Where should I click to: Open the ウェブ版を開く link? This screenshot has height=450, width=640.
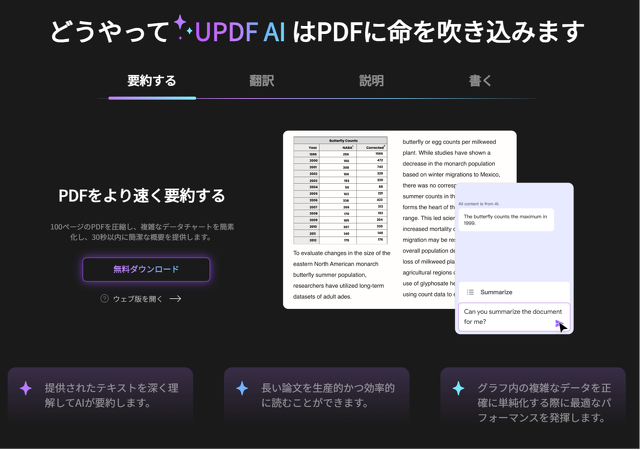point(138,299)
